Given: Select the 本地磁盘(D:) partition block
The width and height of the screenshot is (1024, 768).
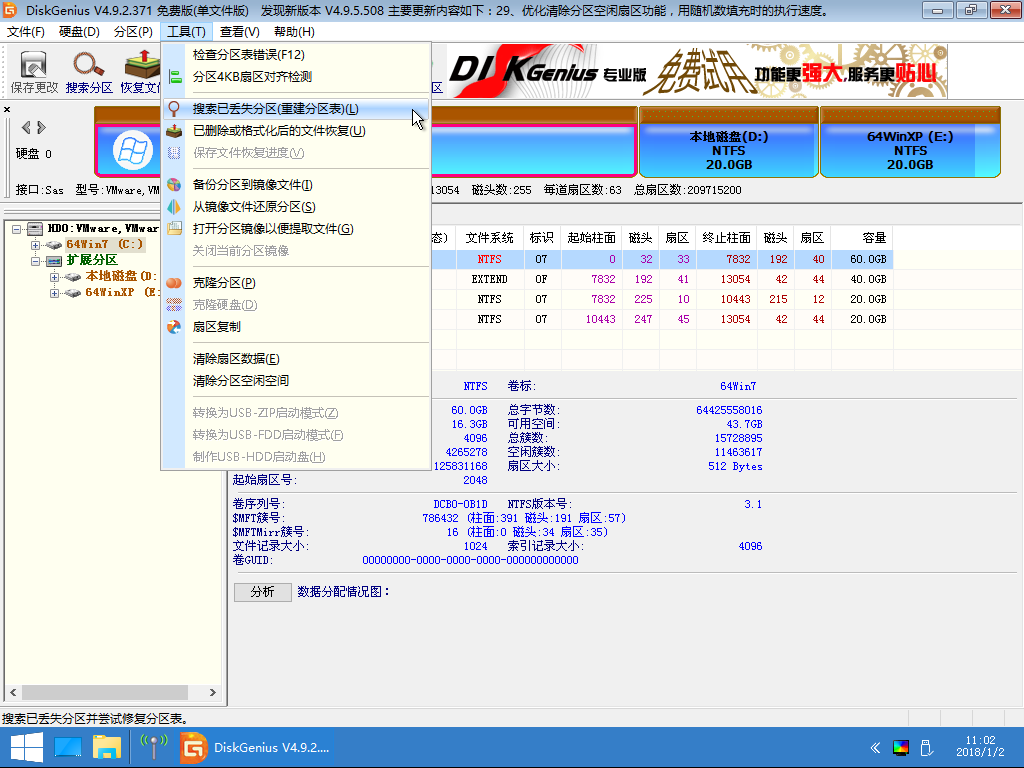Looking at the screenshot, I should [728, 150].
